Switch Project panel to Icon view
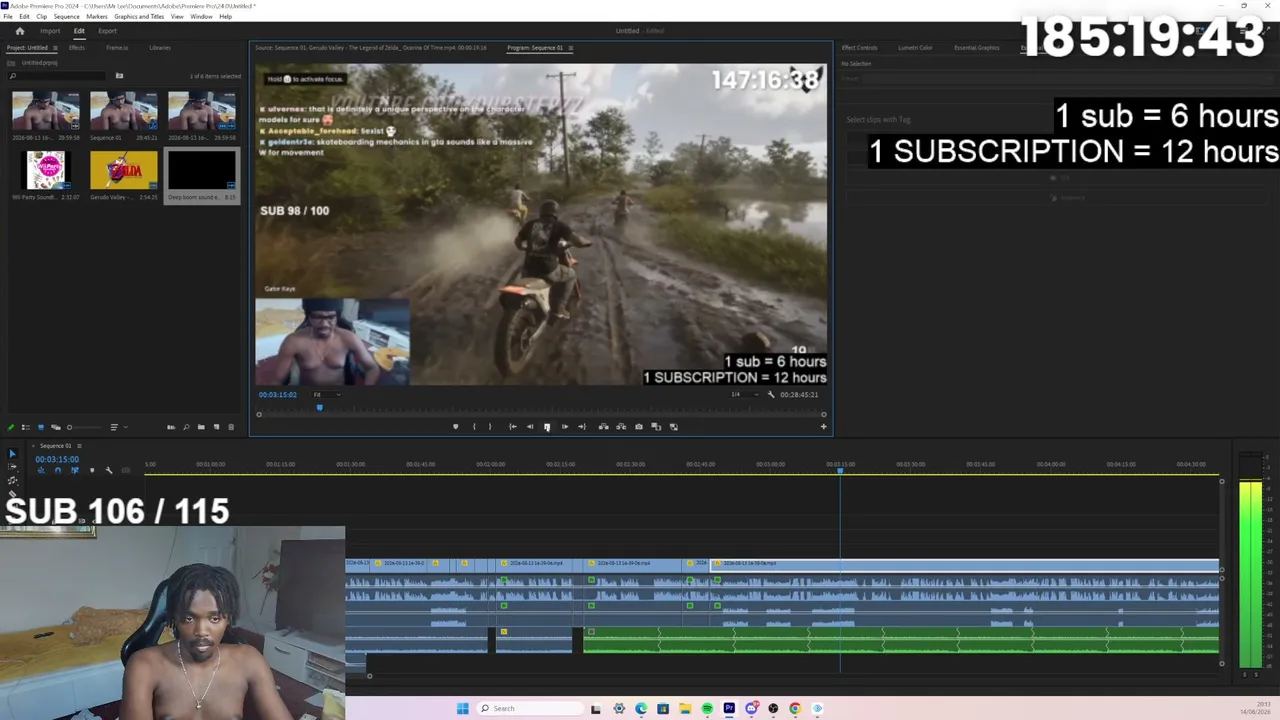1280x720 pixels. (x=41, y=428)
